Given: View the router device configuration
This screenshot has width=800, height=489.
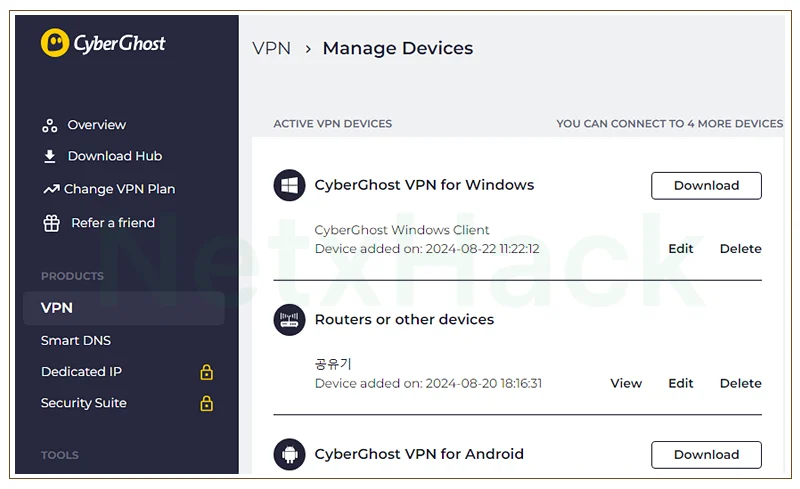Looking at the screenshot, I should click(626, 383).
